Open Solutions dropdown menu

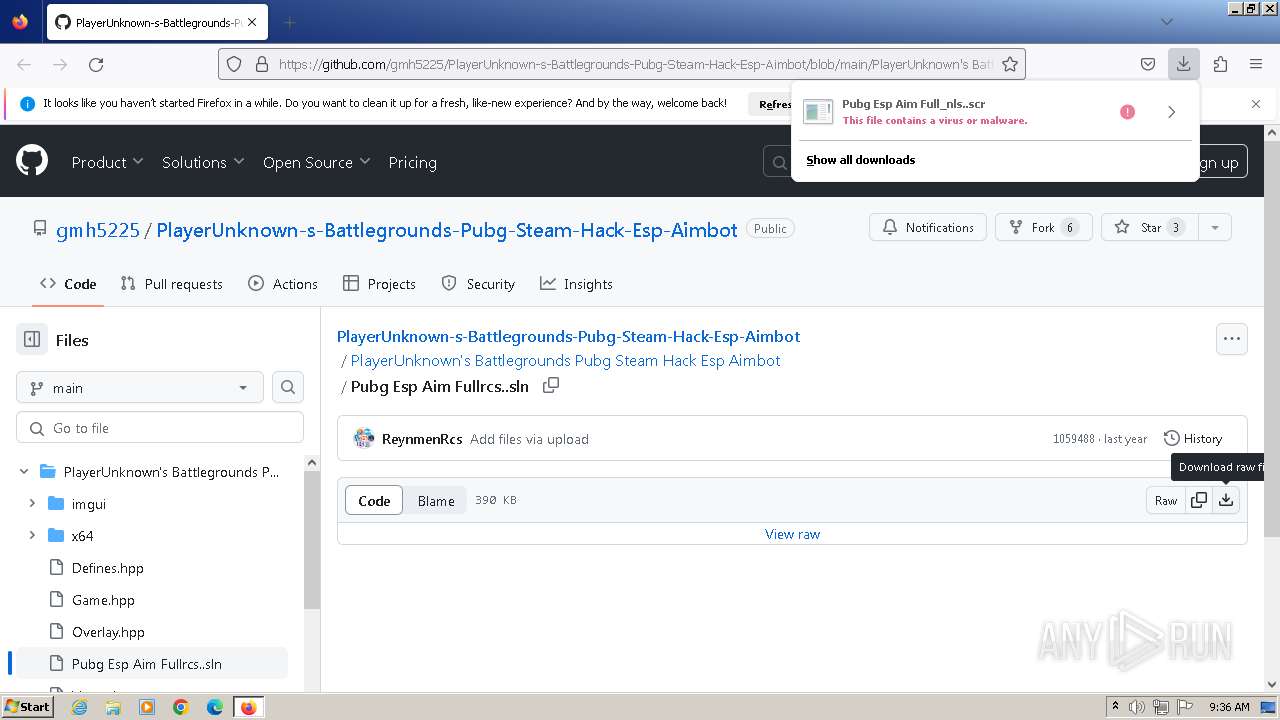pyautogui.click(x=203, y=162)
